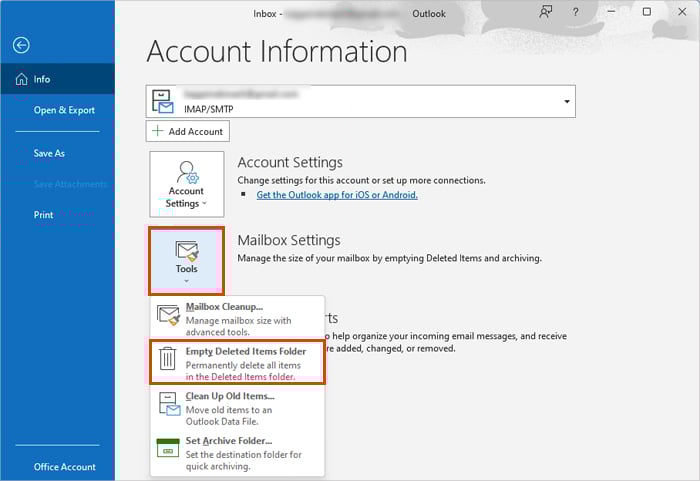Image resolution: width=700 pixels, height=481 pixels.
Task: Click the Mailbox Settings heading text
Action: tap(289, 240)
